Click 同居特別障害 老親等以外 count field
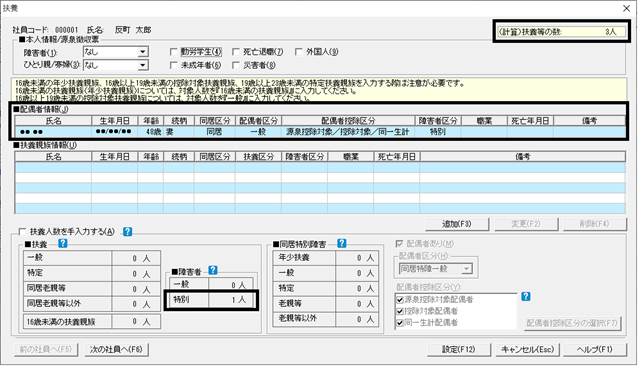The image size is (642, 372). click(357, 318)
